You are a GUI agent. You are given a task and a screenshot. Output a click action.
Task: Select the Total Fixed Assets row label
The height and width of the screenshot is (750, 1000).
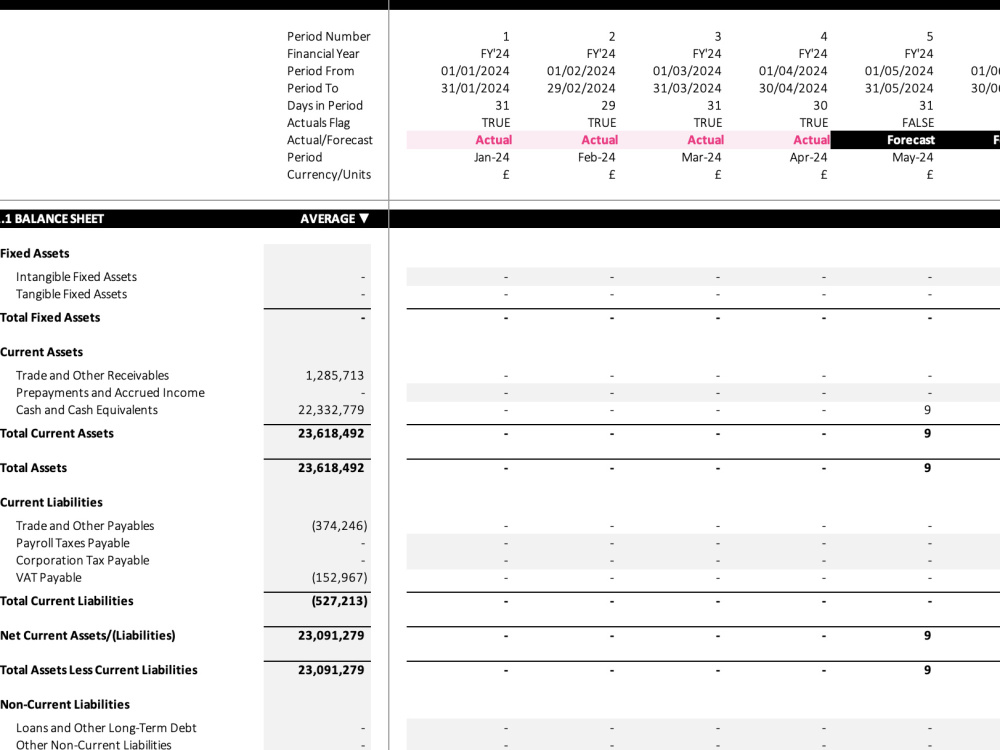[x=50, y=318]
